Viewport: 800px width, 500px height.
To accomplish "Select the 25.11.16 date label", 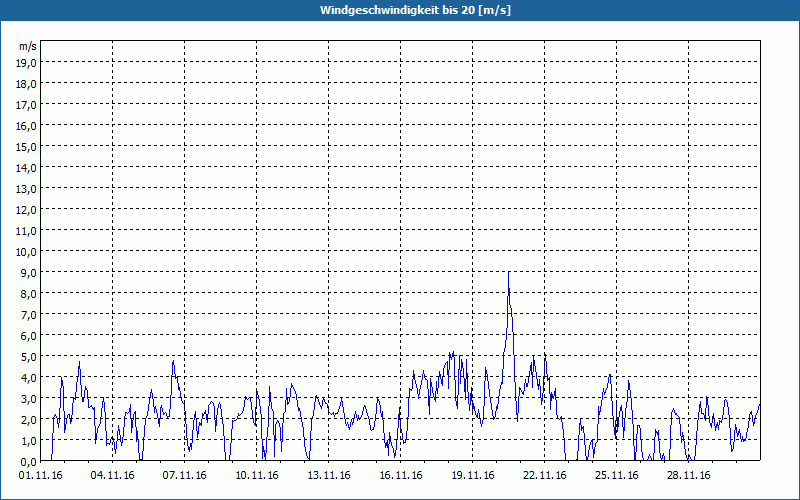I will tap(617, 476).
